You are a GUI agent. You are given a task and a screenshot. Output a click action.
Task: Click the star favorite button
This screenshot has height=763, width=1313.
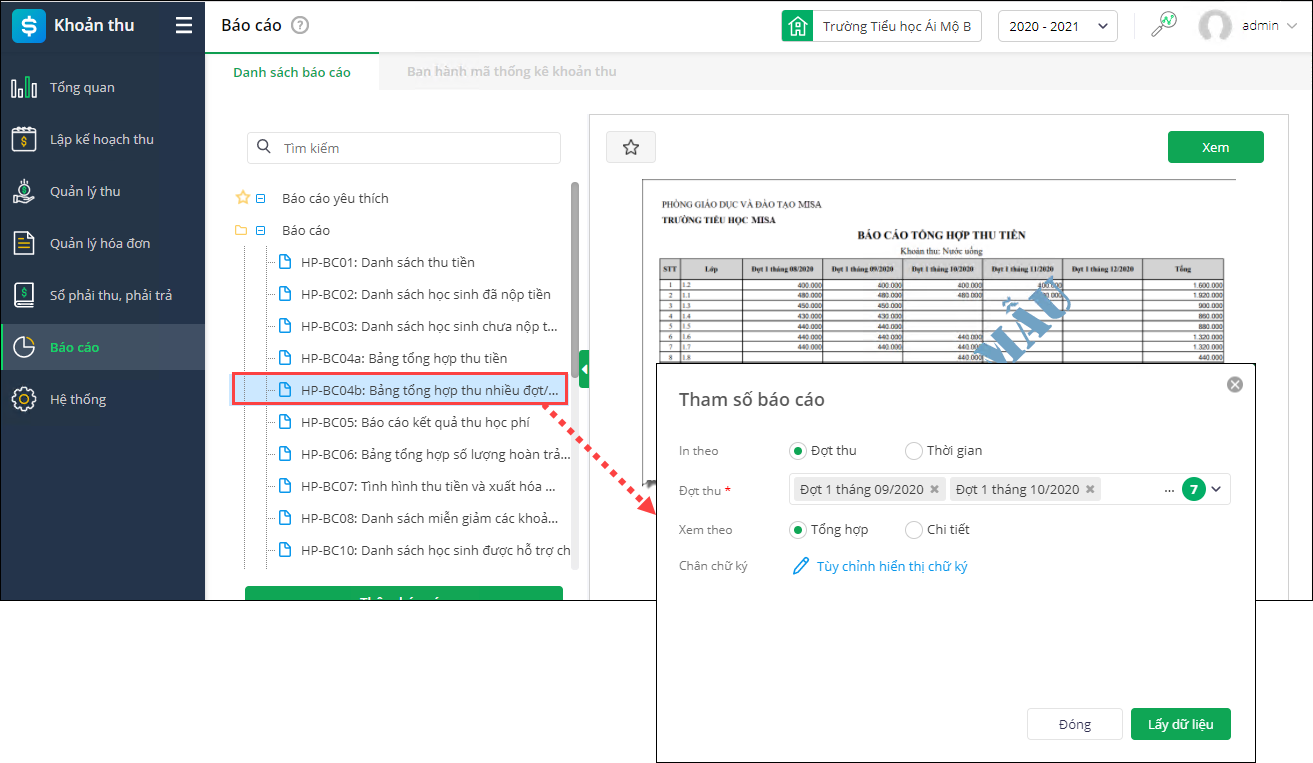pos(630,148)
